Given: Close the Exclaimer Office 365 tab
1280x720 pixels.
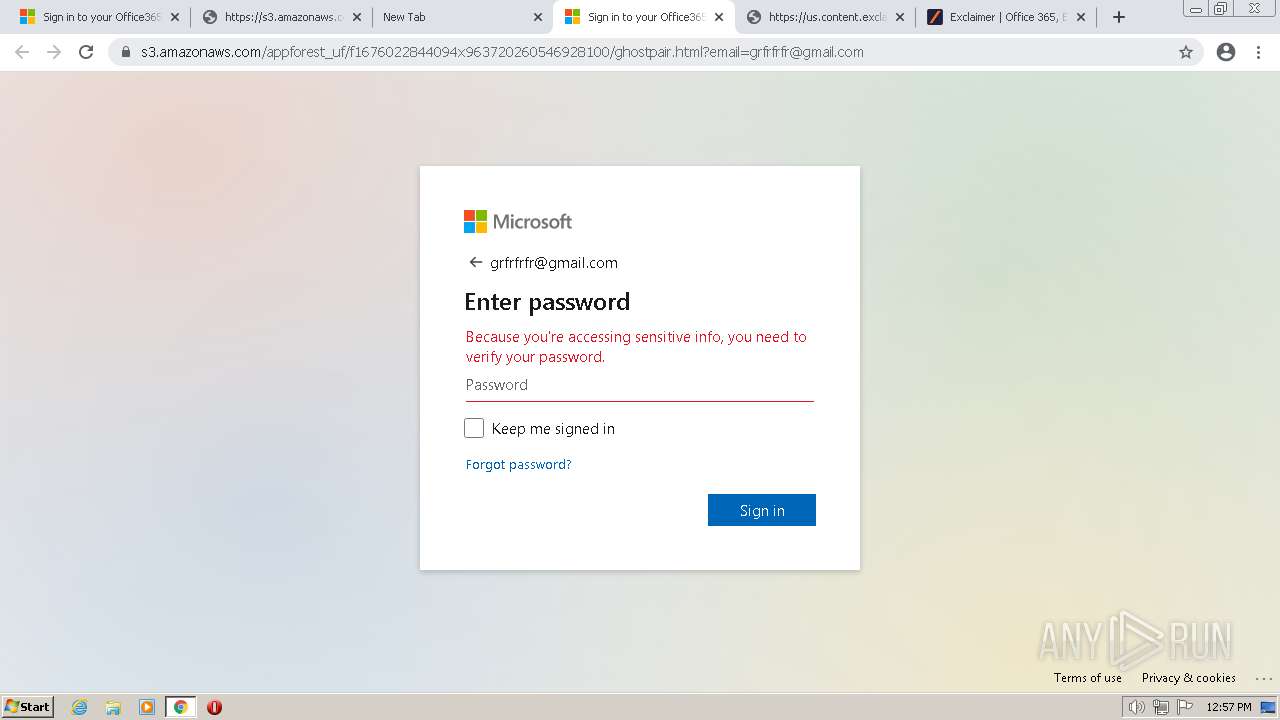Looking at the screenshot, I should pos(1081,17).
